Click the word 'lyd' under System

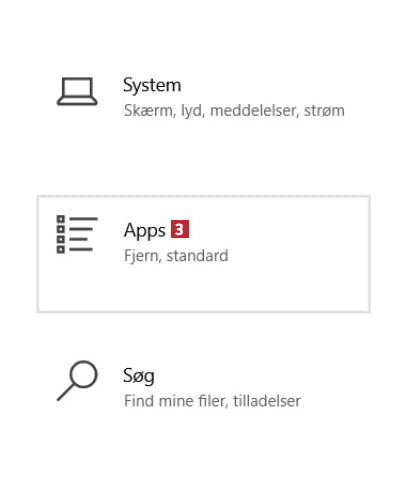click(x=192, y=111)
